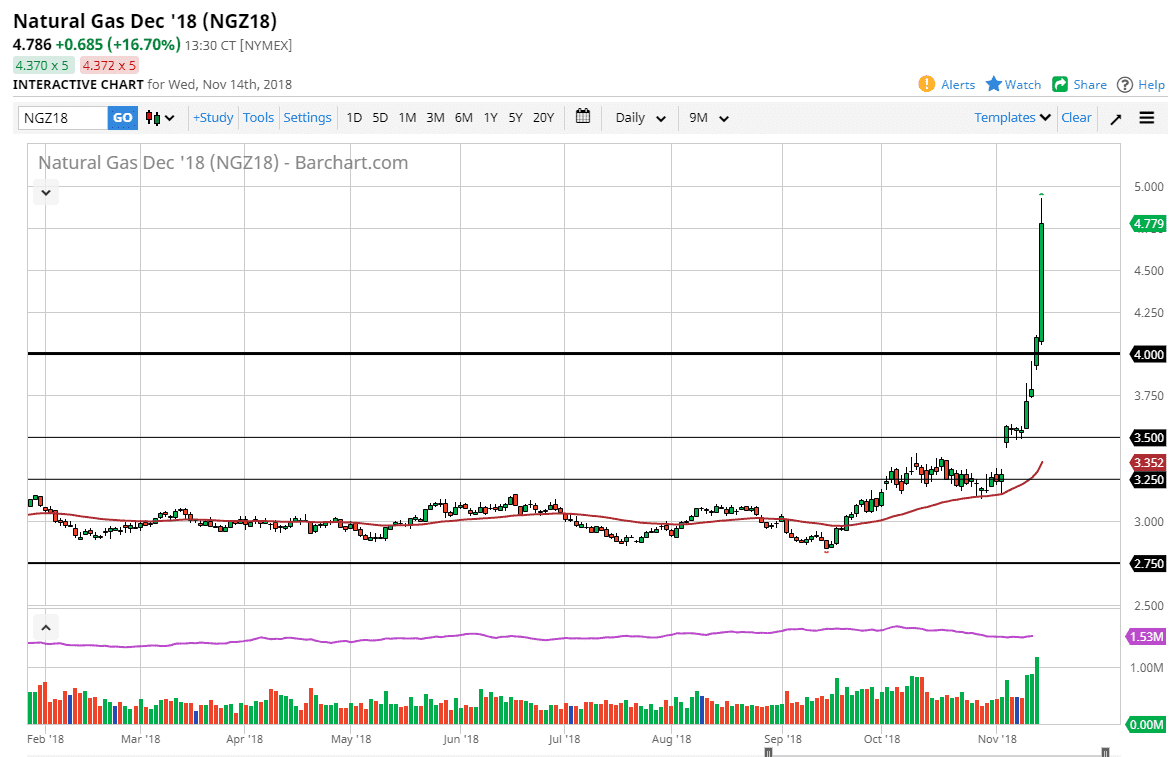
Task: Click the 1.53M volume average label
Action: pos(1147,637)
